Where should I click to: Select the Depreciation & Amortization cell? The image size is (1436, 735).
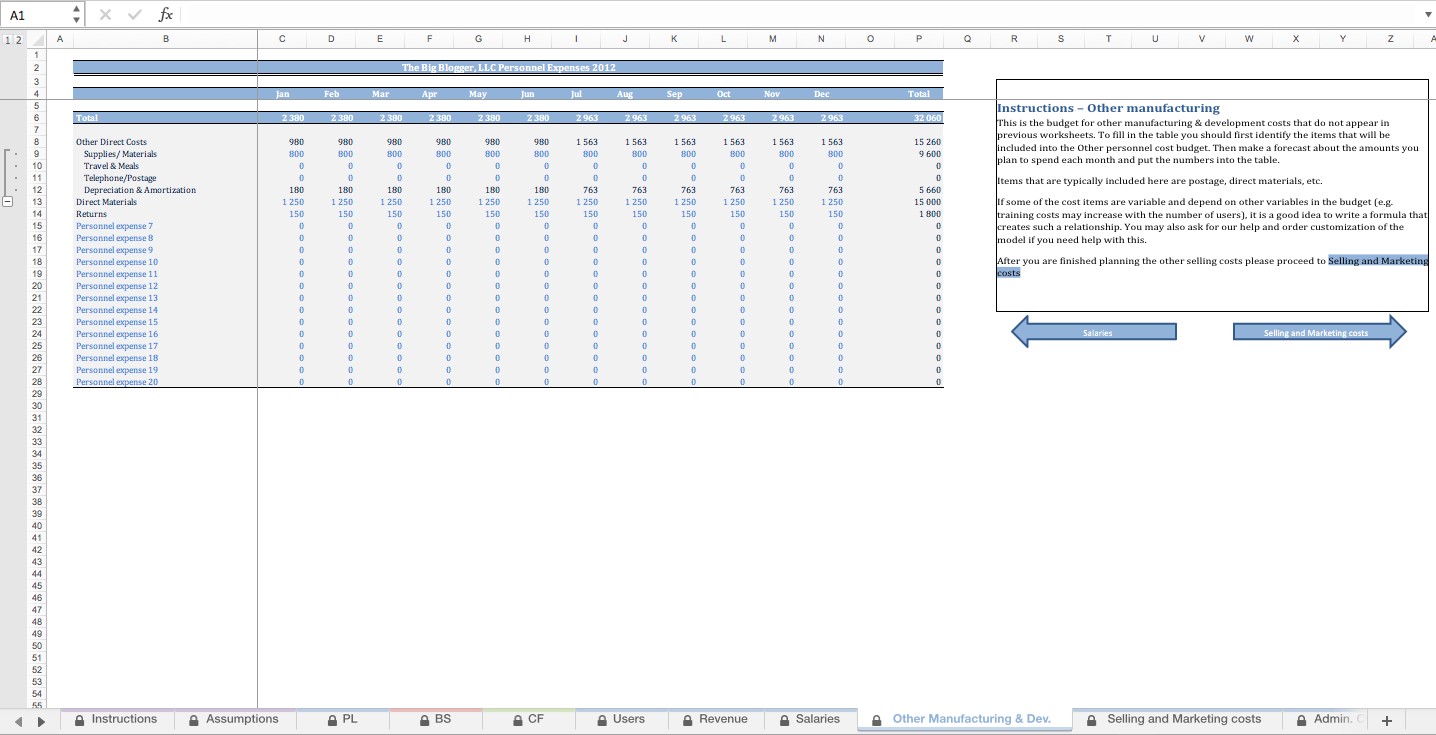point(166,190)
